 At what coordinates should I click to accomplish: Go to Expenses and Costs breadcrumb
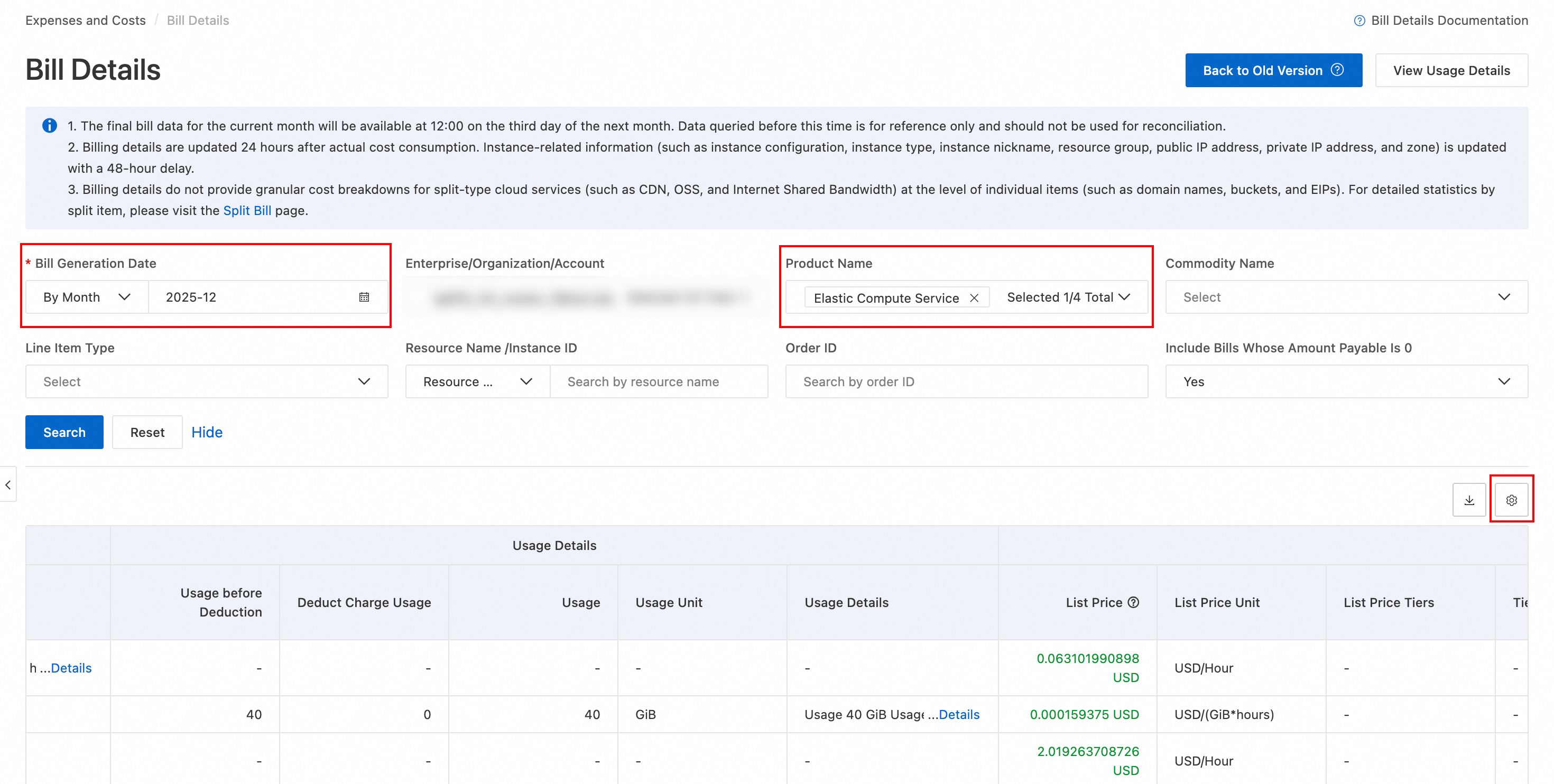click(x=86, y=21)
